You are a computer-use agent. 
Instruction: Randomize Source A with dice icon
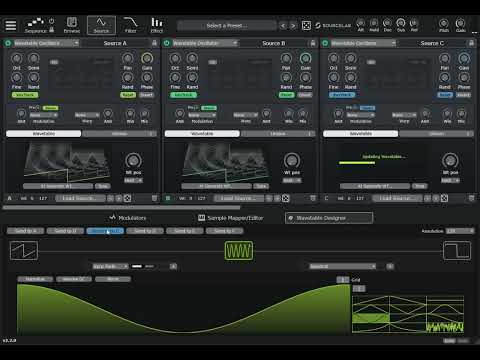pyautogui.click(x=127, y=198)
